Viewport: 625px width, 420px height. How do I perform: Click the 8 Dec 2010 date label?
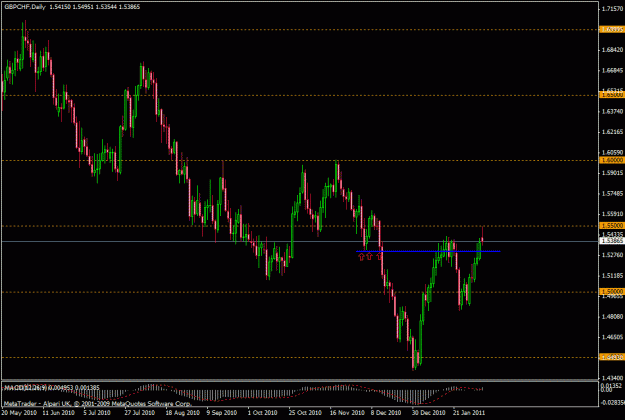tap(386, 413)
